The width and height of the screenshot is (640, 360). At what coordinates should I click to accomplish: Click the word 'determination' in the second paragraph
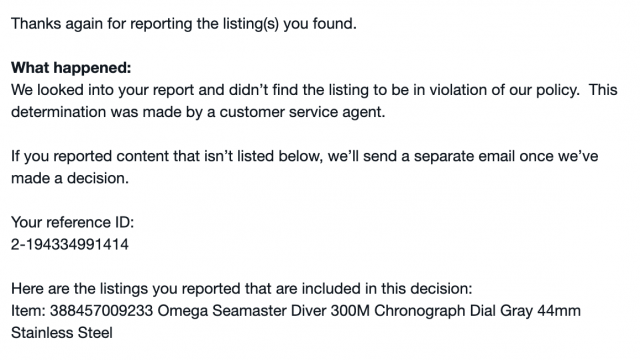pos(58,112)
